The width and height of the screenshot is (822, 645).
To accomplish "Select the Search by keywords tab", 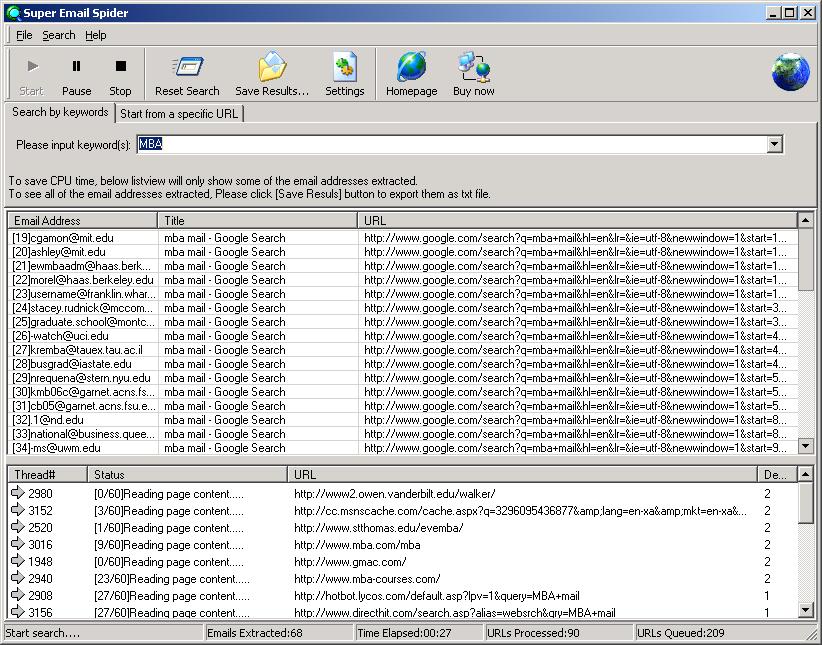I will 60,113.
